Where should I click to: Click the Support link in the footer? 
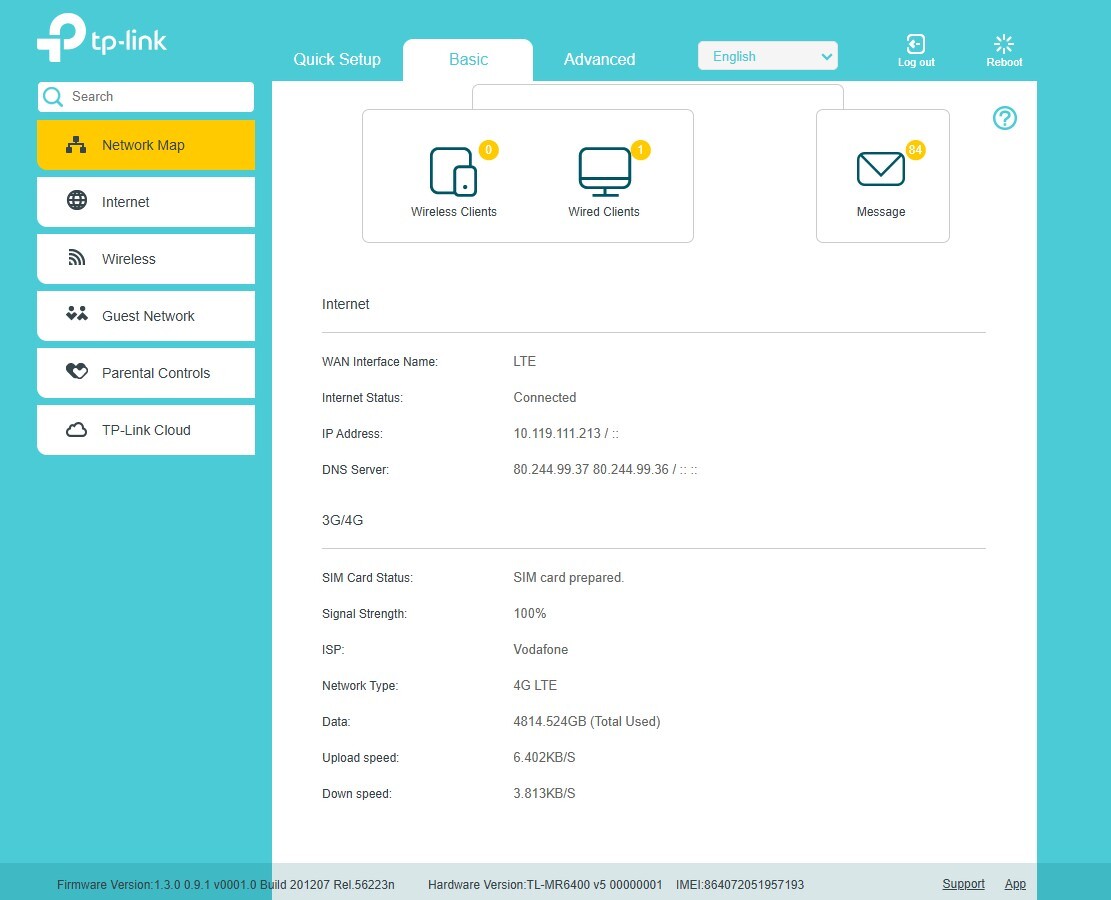pyautogui.click(x=963, y=884)
